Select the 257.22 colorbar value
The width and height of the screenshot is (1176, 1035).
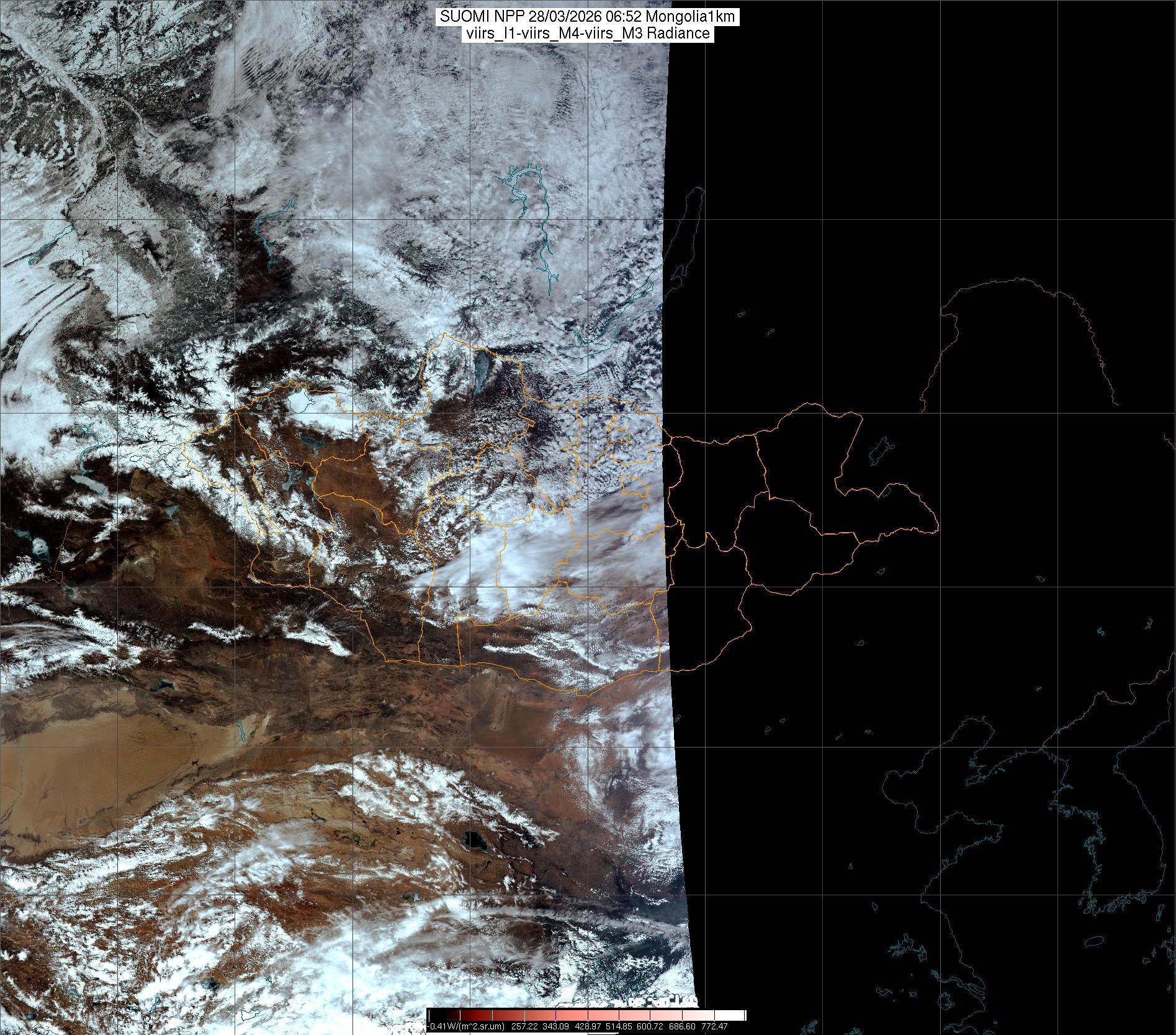[525, 1026]
